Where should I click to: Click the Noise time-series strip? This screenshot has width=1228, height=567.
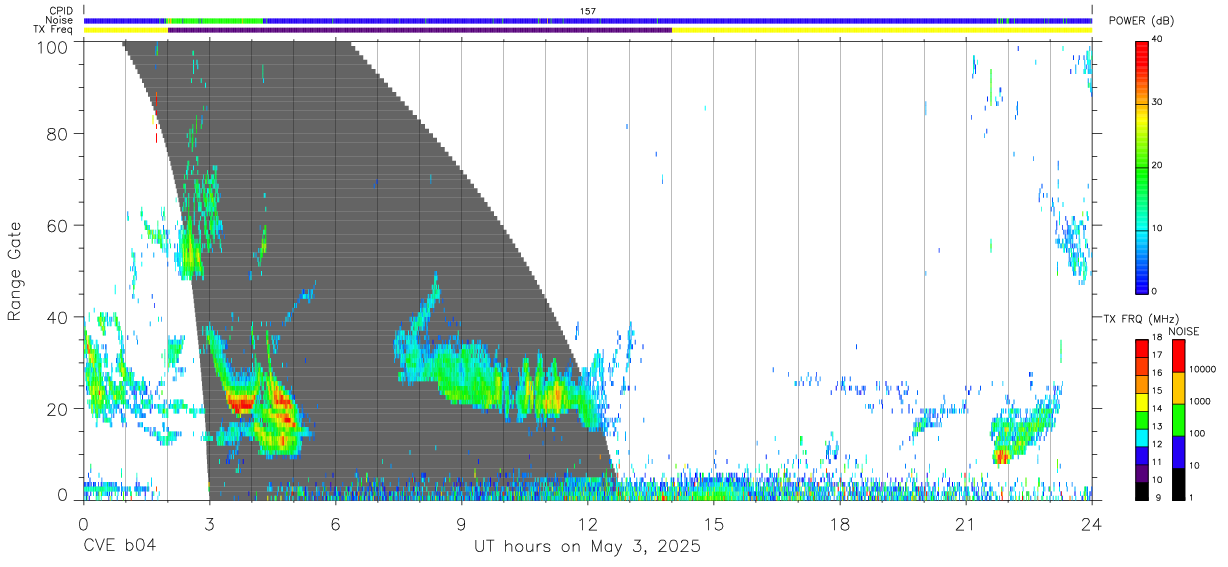(x=587, y=21)
